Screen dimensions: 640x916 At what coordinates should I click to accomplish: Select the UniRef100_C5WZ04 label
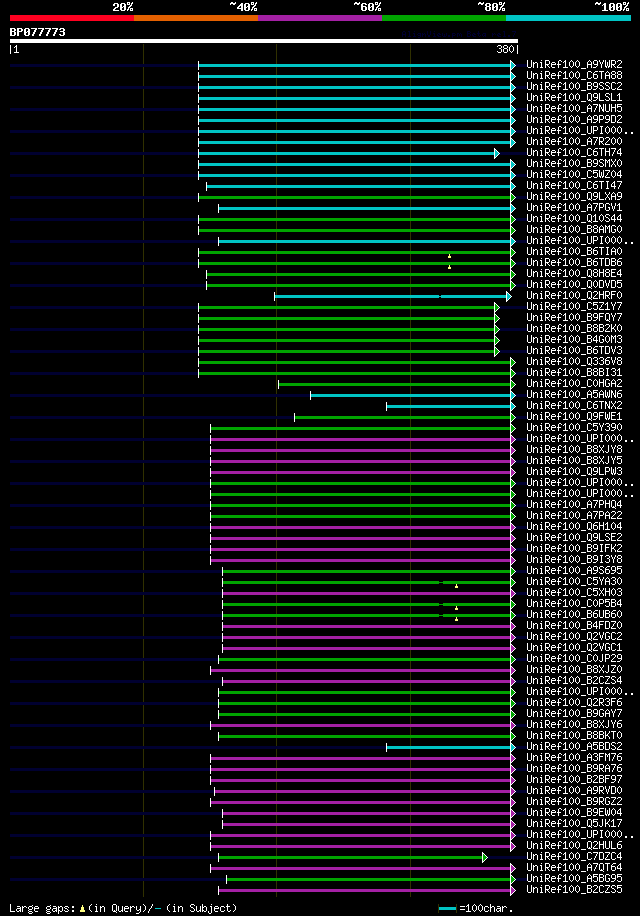coord(574,175)
